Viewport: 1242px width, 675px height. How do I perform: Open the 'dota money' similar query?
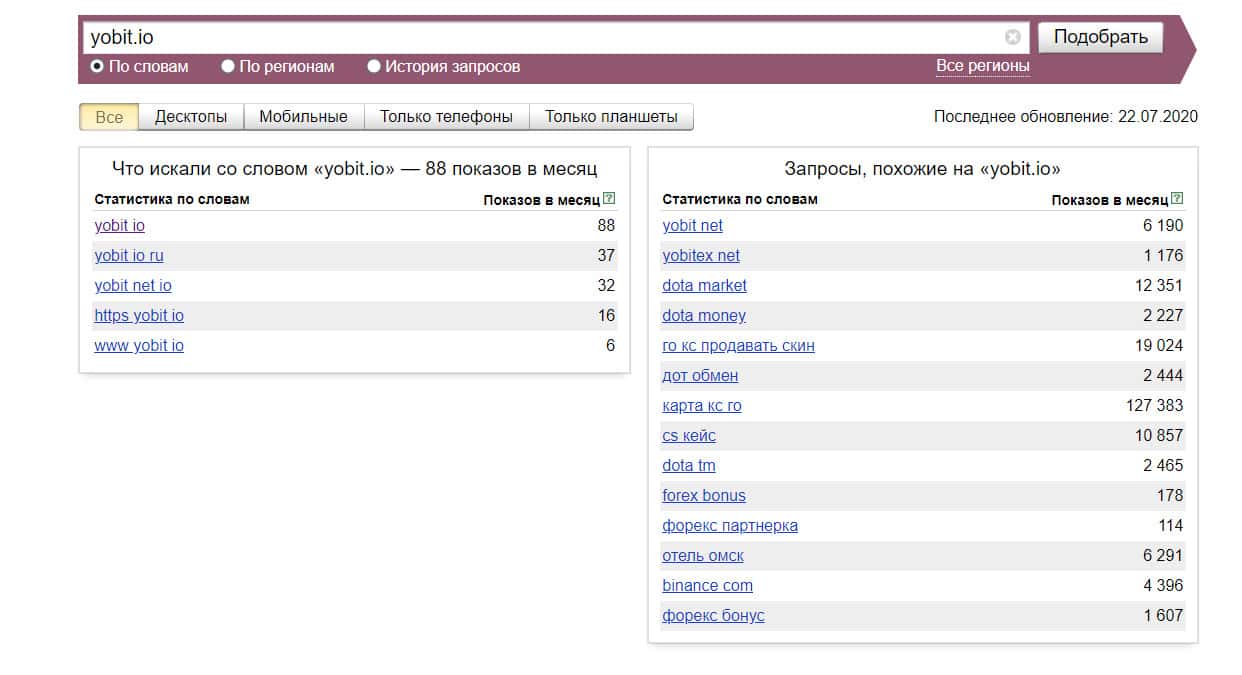tap(704, 316)
